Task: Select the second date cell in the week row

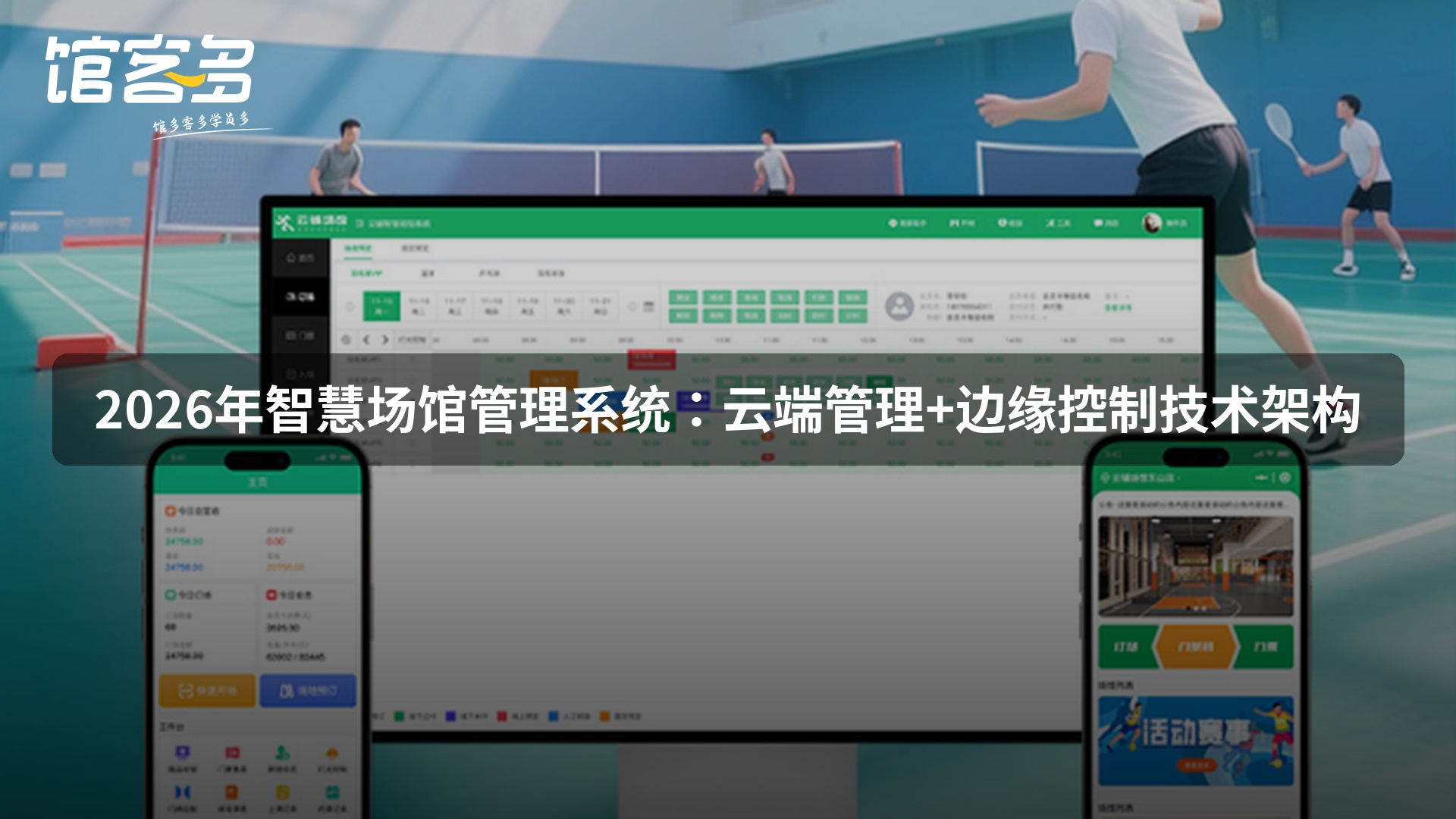Action: pyautogui.click(x=419, y=306)
